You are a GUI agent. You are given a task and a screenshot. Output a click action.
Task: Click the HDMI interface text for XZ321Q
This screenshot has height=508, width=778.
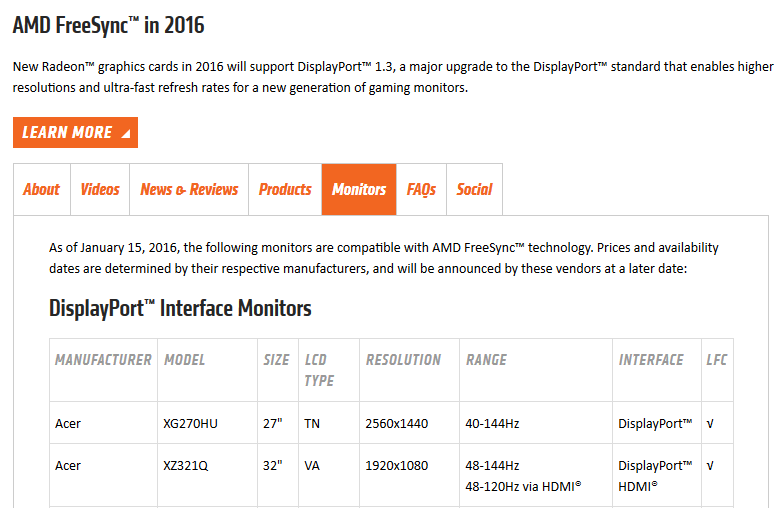pyautogui.click(x=638, y=487)
